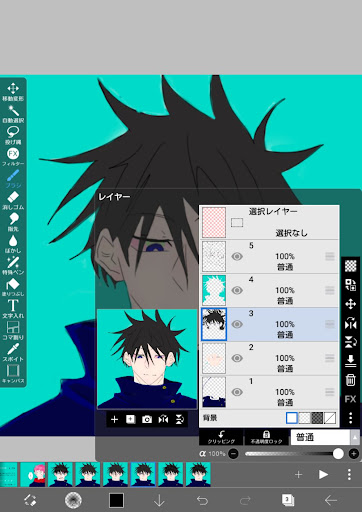Select the Text tool
The height and width of the screenshot is (512, 362).
(x=13, y=309)
